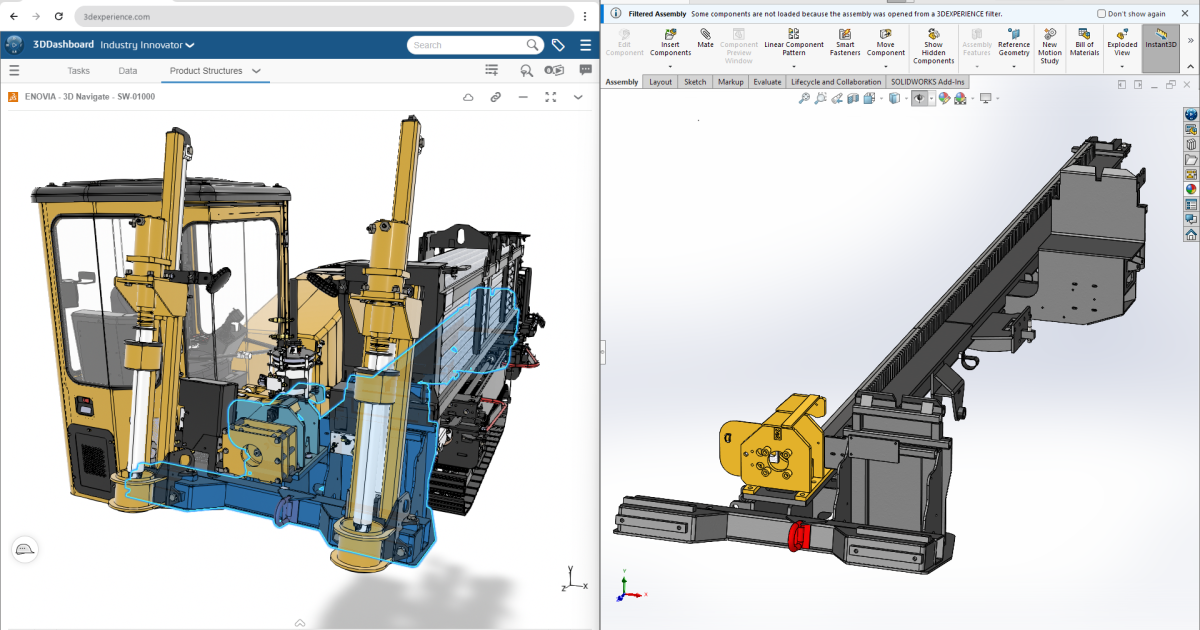Open the Product Structures dropdown
This screenshot has height=630, width=1200.
coord(256,71)
